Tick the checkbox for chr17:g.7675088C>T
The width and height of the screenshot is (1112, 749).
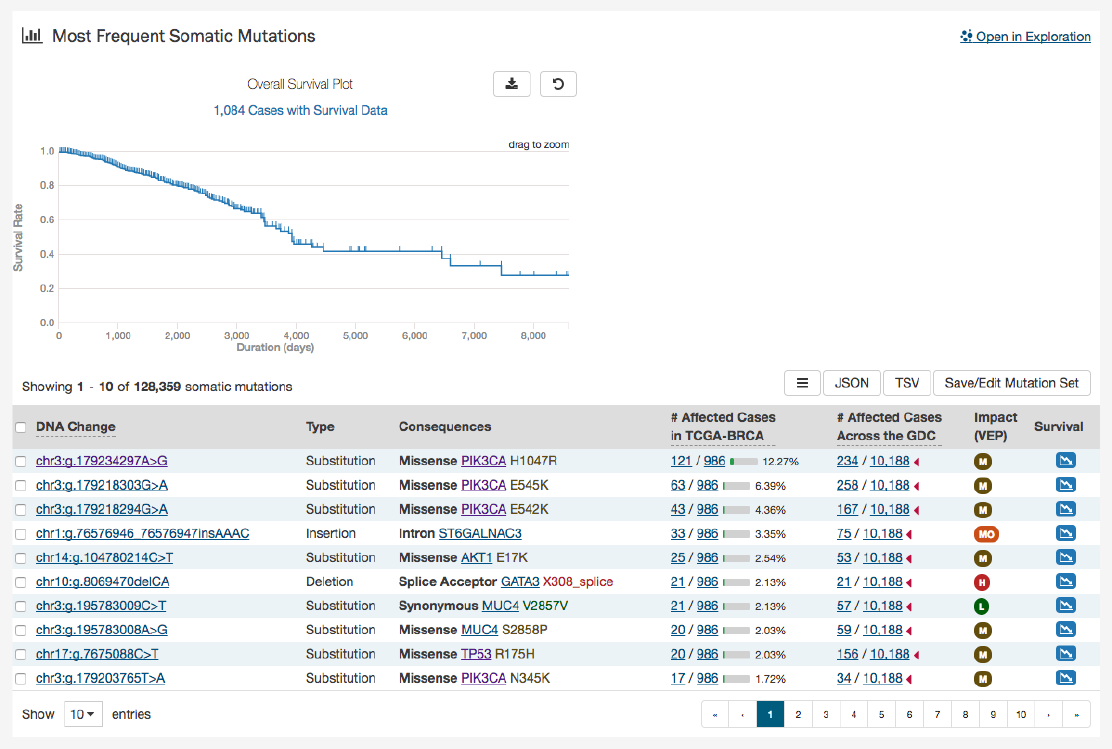[x=21, y=654]
